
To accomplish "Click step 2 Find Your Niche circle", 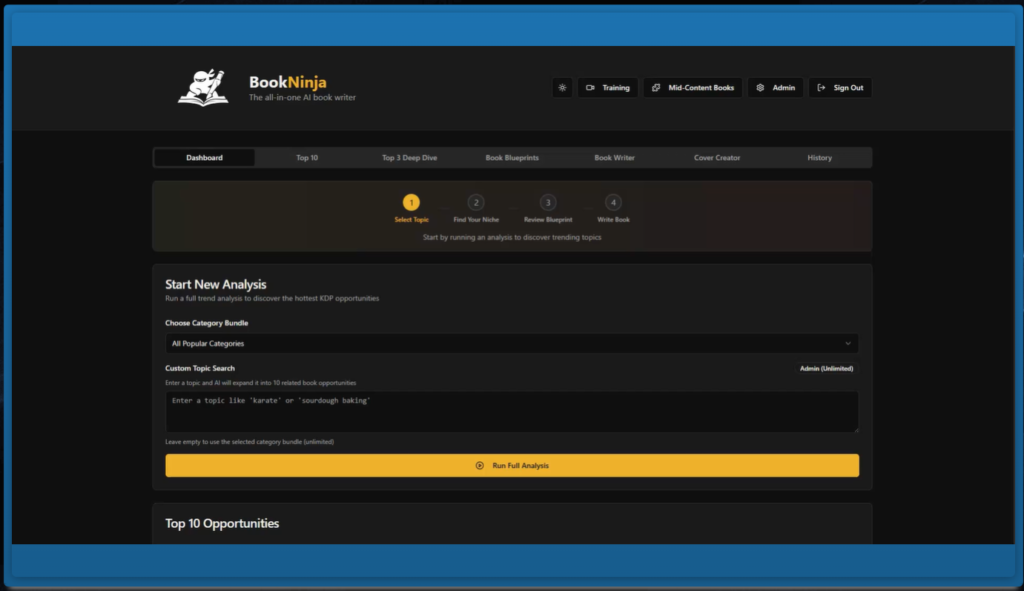I will pyautogui.click(x=476, y=202).
